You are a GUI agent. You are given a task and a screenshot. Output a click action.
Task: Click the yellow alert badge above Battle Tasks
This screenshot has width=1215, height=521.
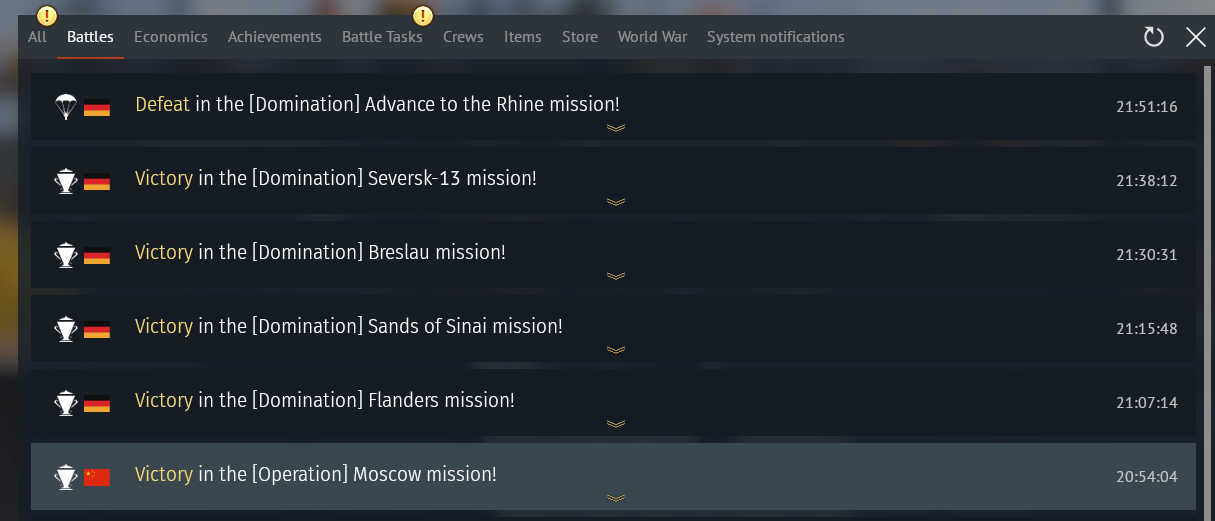[x=423, y=16]
